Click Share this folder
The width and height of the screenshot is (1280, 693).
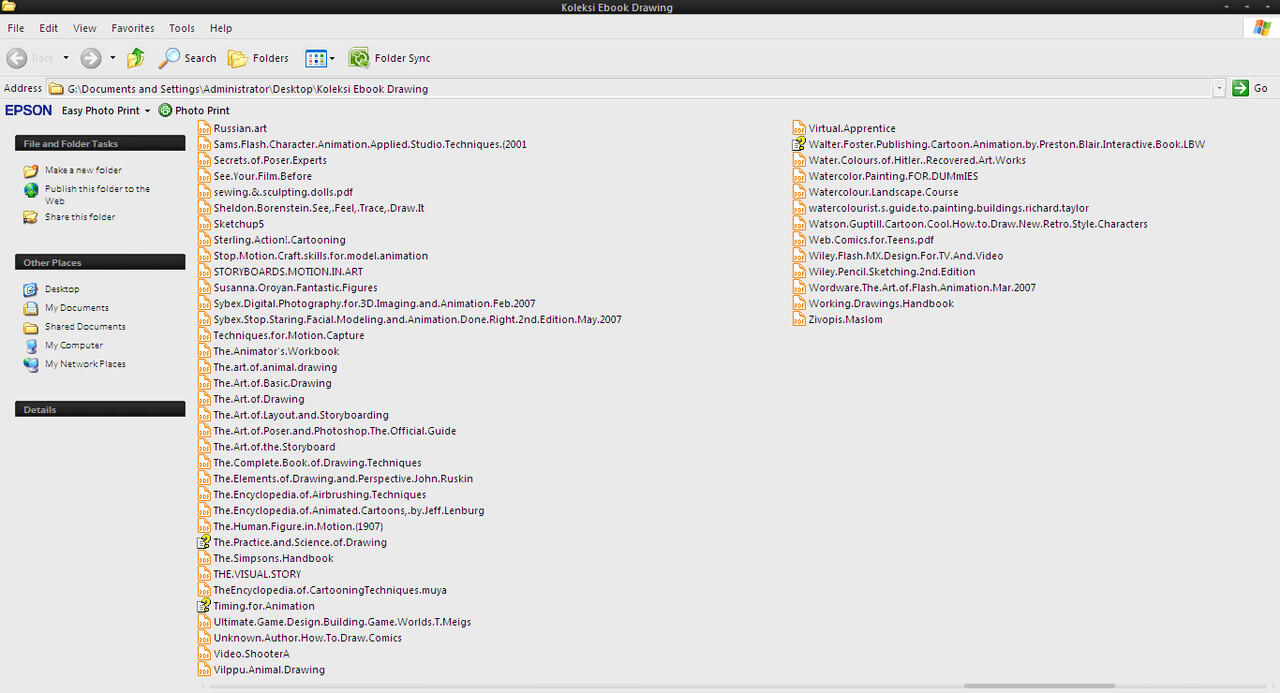point(80,217)
